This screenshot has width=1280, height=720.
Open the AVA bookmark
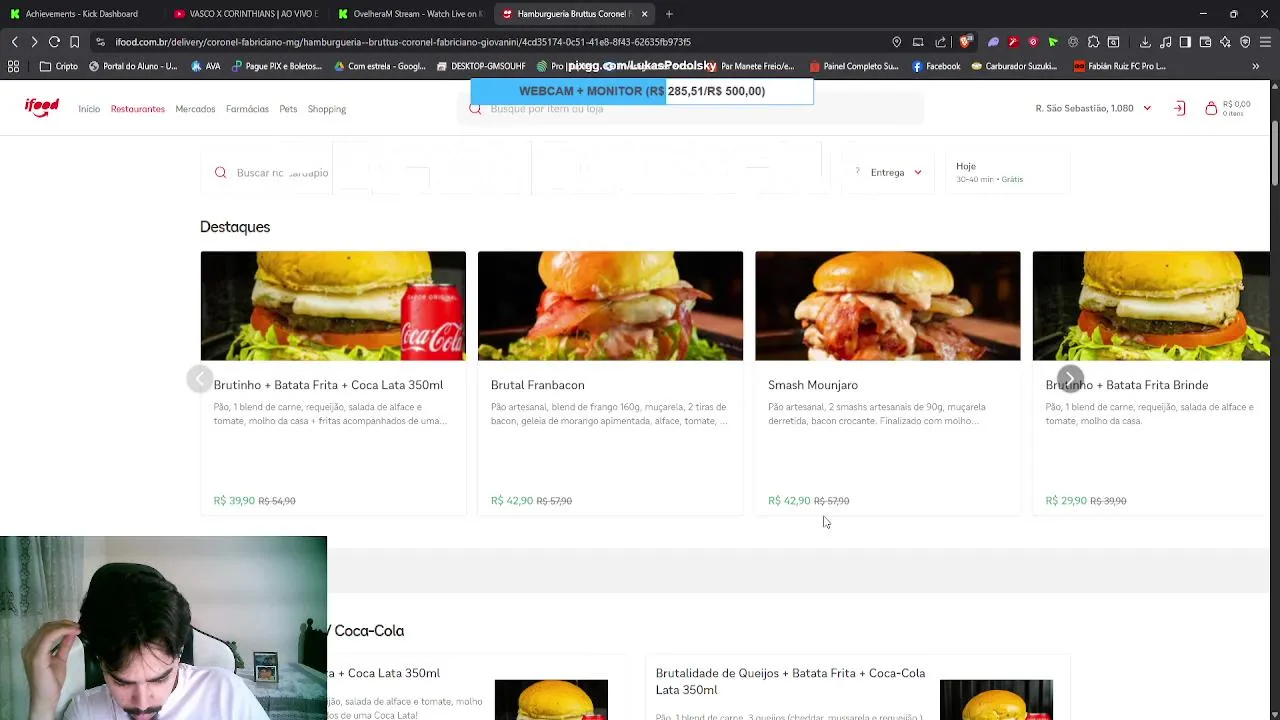click(x=206, y=66)
